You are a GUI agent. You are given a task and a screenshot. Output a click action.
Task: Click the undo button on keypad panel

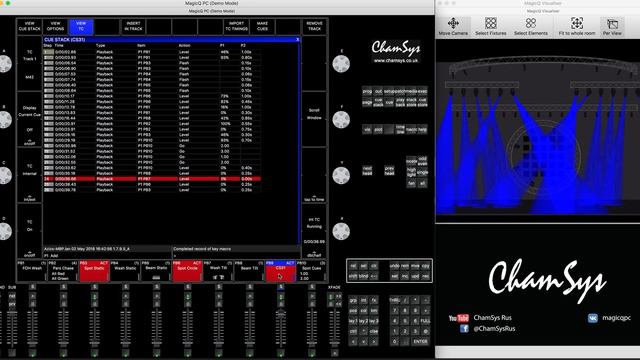[x=394, y=266]
